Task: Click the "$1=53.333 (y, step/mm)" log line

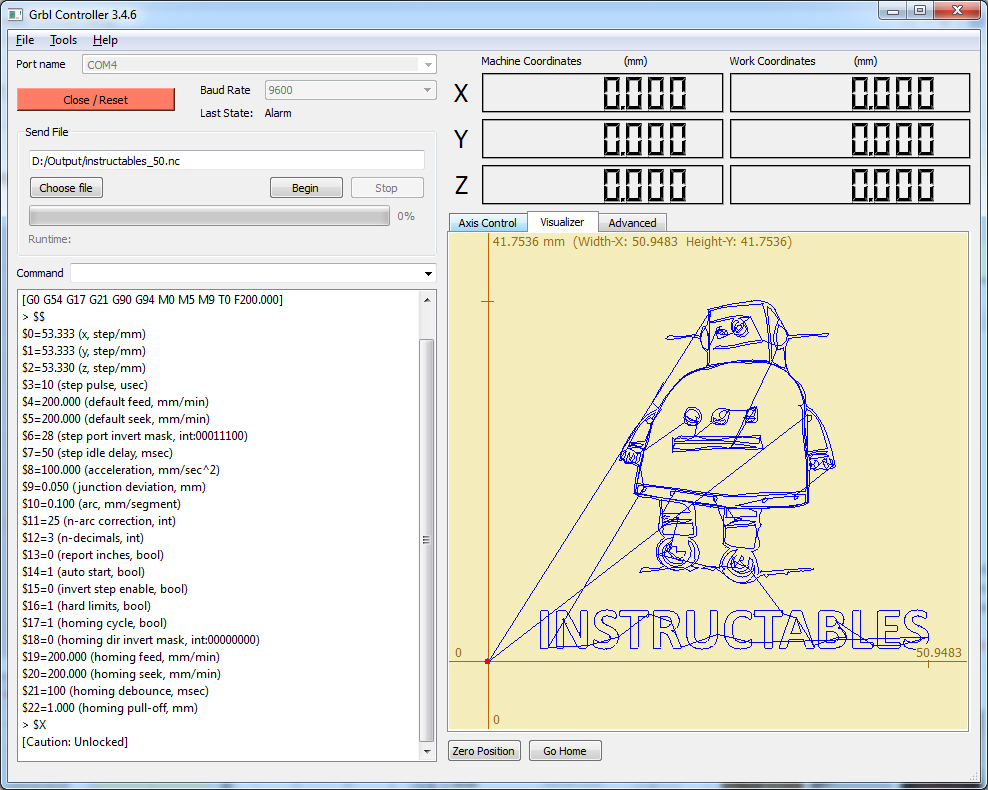Action: (84, 350)
